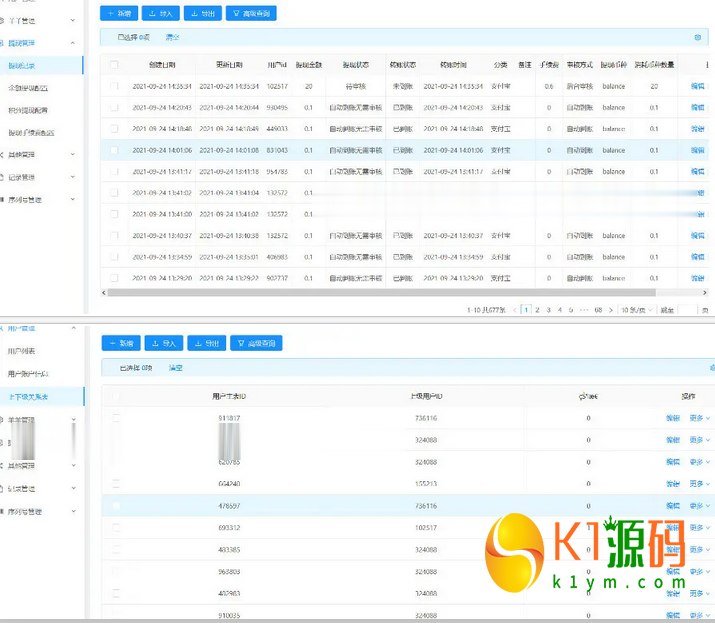Collapse the 提现管理 sidebar menu group
The height and width of the screenshot is (623, 715).
point(72,43)
